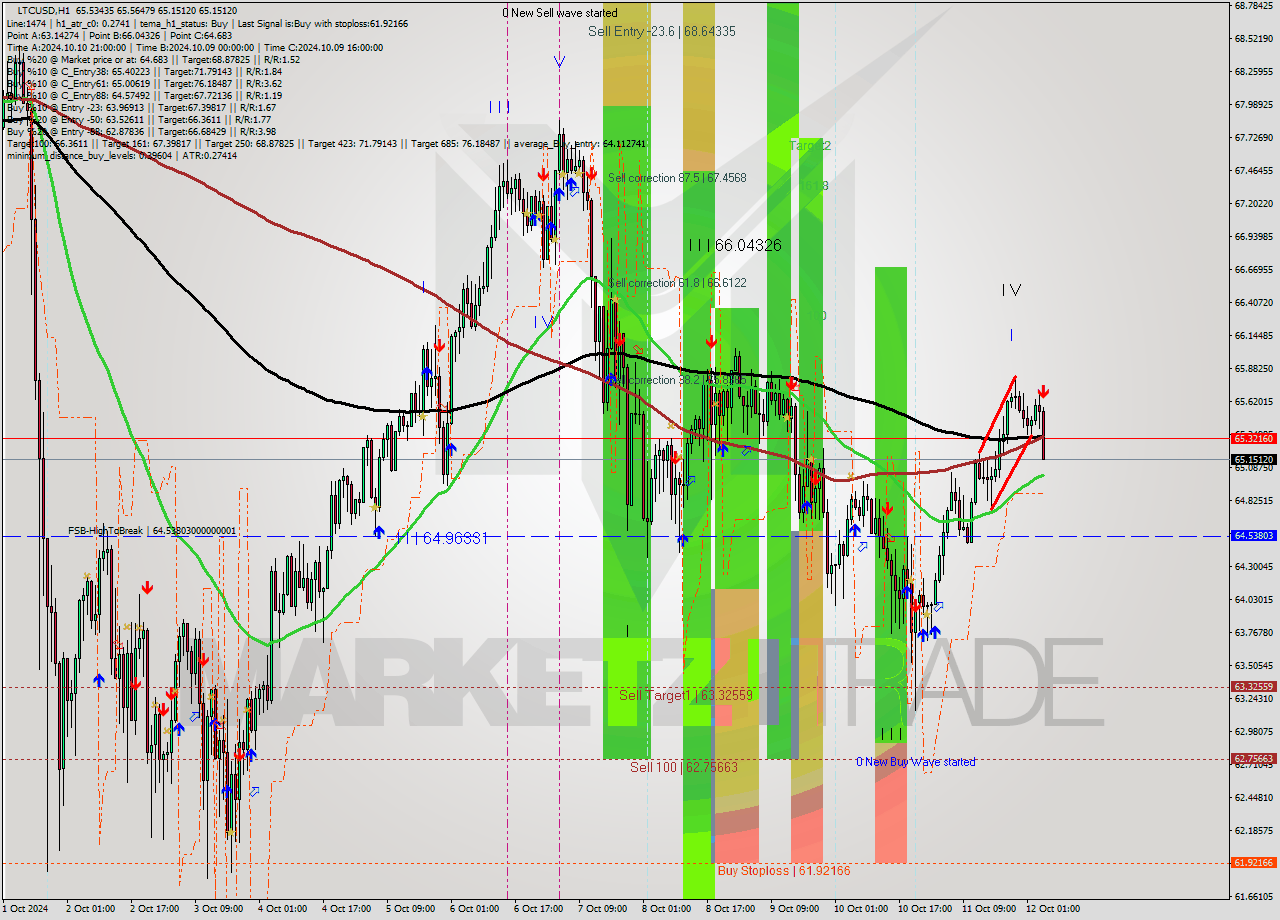Click the 64.03015 price axis label
The height and width of the screenshot is (920, 1280).
(1253, 600)
